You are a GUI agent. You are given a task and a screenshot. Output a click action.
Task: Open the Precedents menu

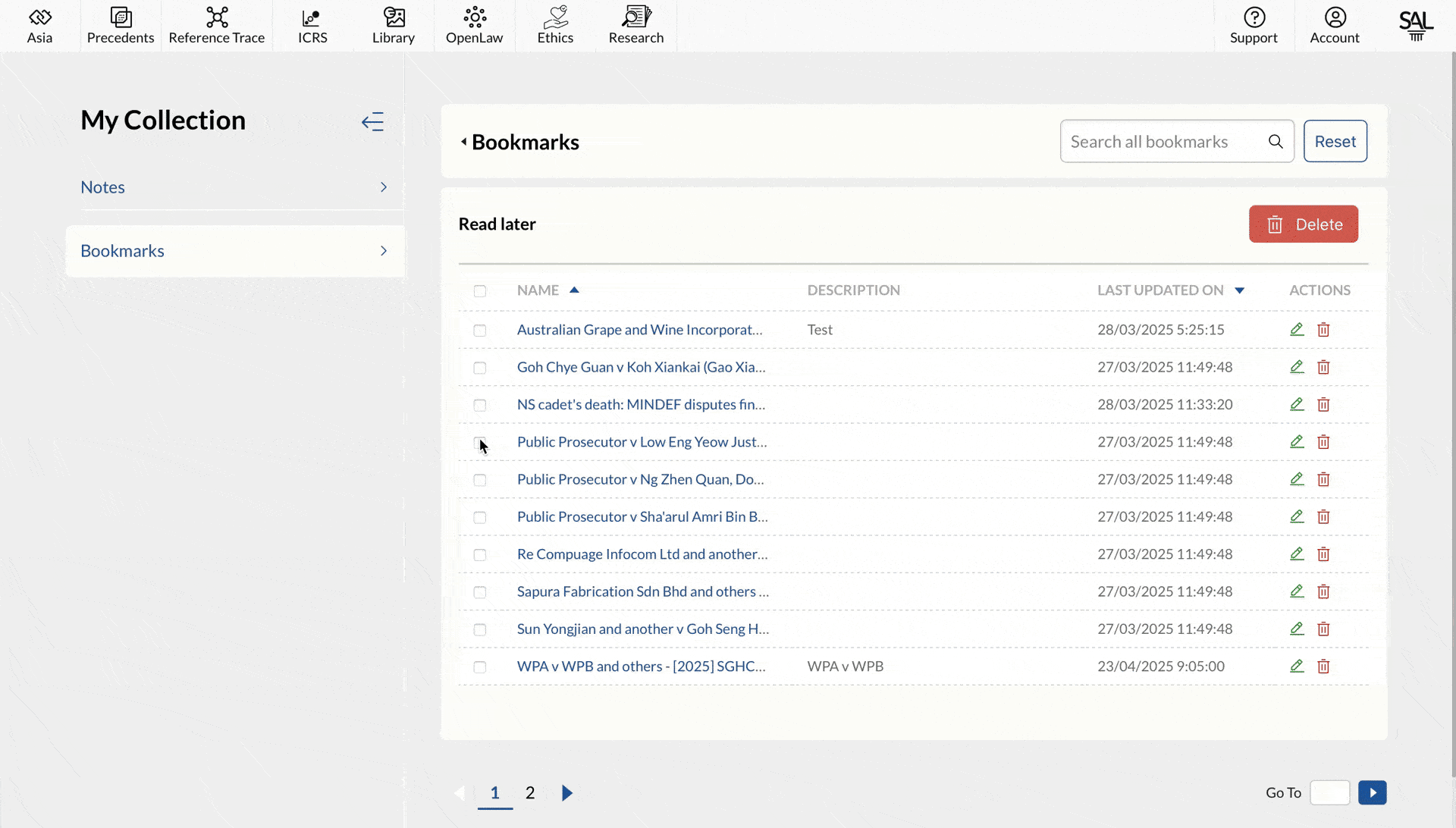[x=121, y=26]
